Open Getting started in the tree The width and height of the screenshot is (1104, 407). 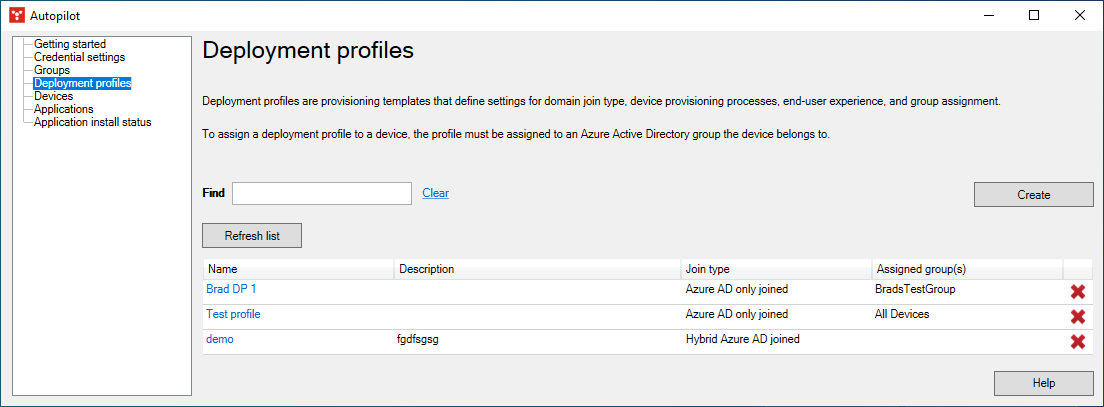69,44
